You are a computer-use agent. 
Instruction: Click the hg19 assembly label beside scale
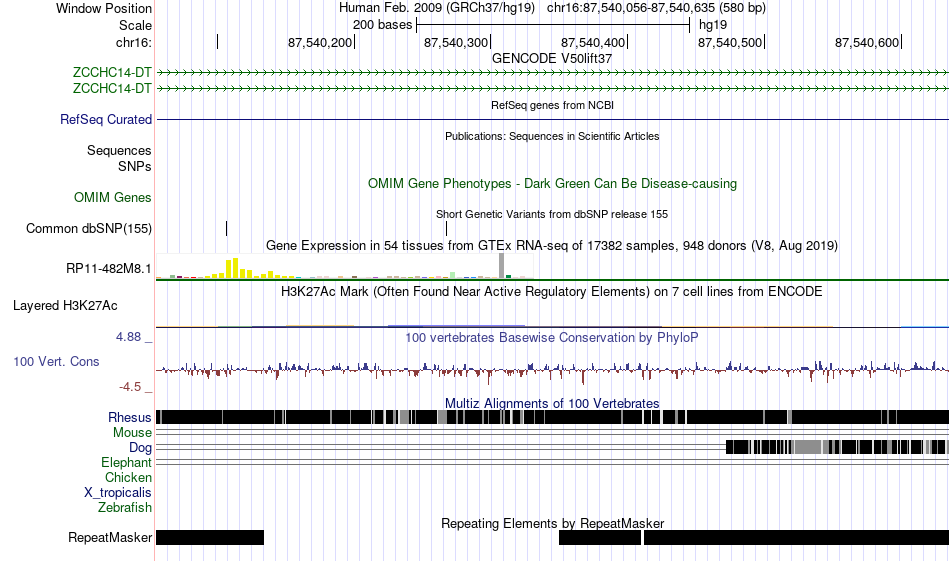tap(713, 25)
